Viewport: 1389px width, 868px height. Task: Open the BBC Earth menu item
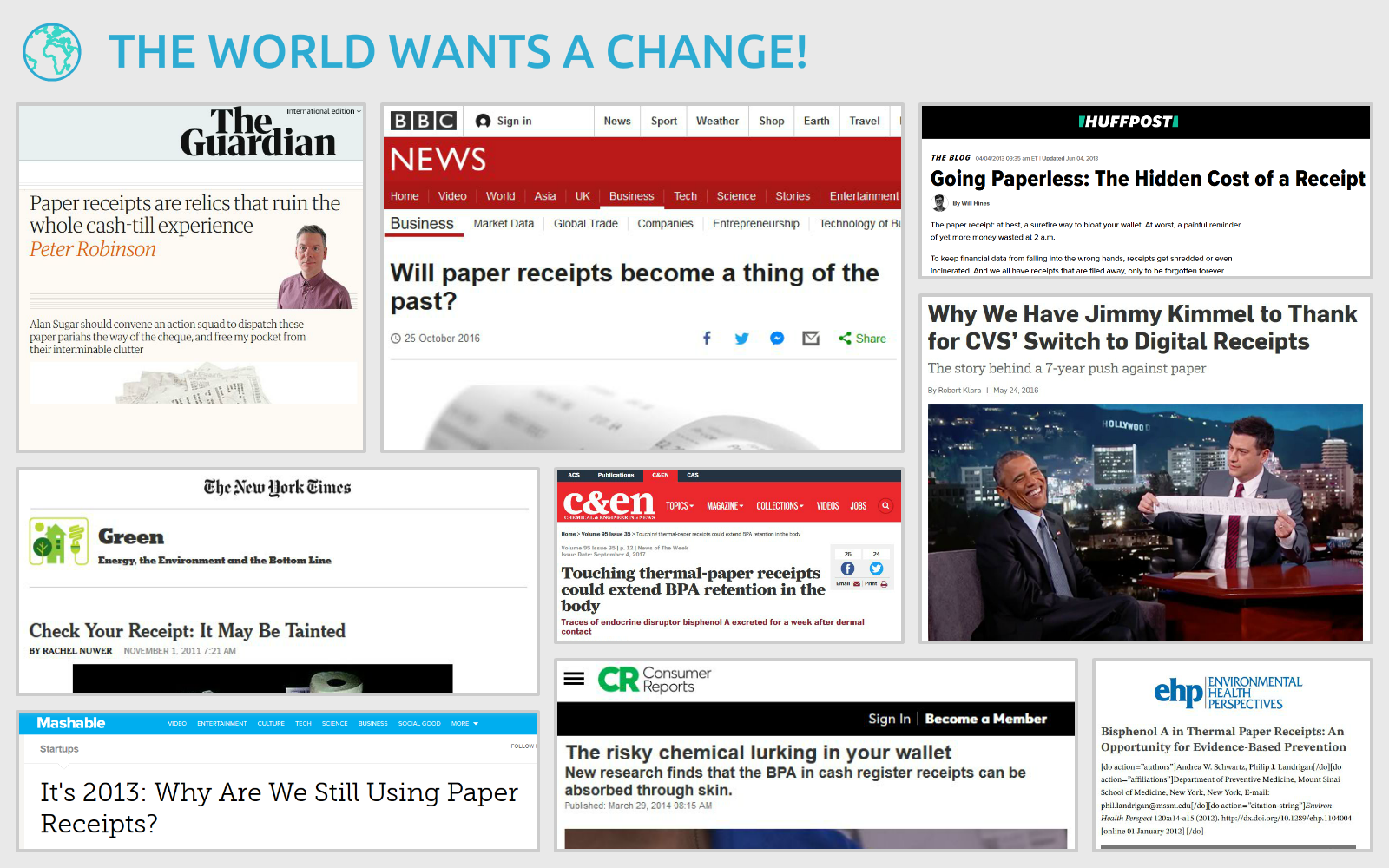coord(816,122)
